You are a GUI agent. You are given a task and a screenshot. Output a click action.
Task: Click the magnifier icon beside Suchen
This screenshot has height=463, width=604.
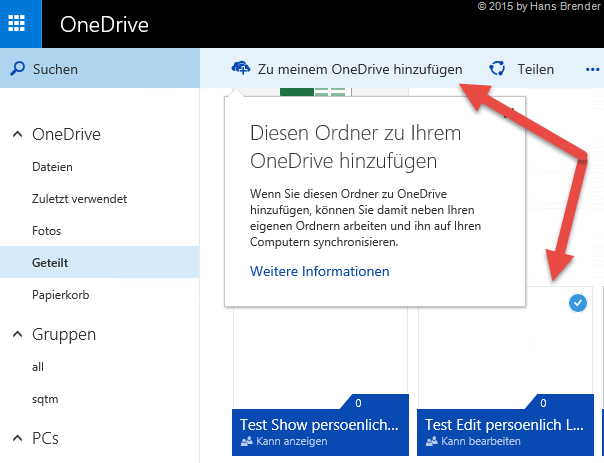17,69
